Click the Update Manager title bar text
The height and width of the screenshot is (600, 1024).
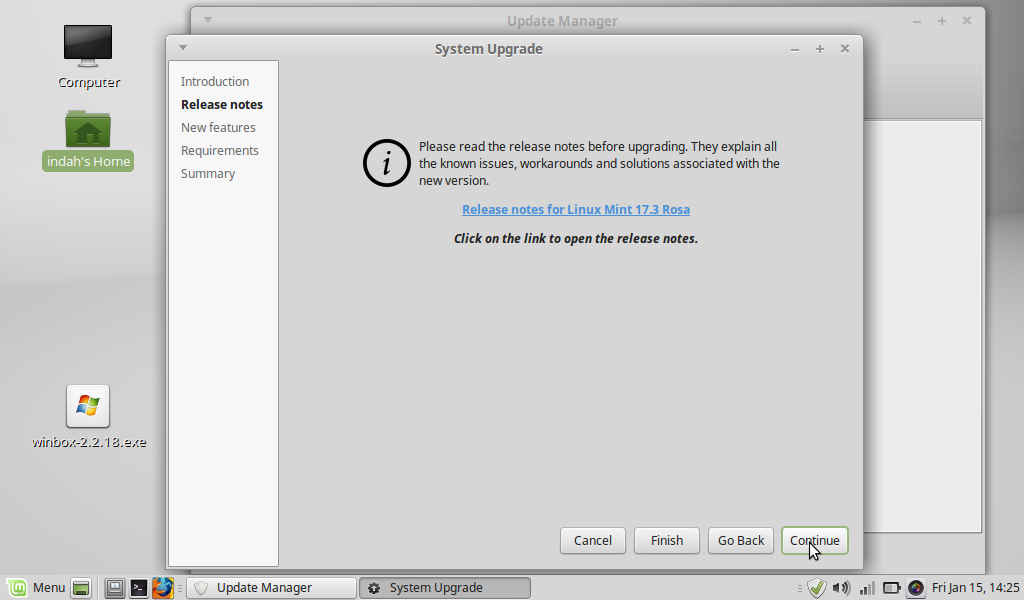(x=562, y=21)
